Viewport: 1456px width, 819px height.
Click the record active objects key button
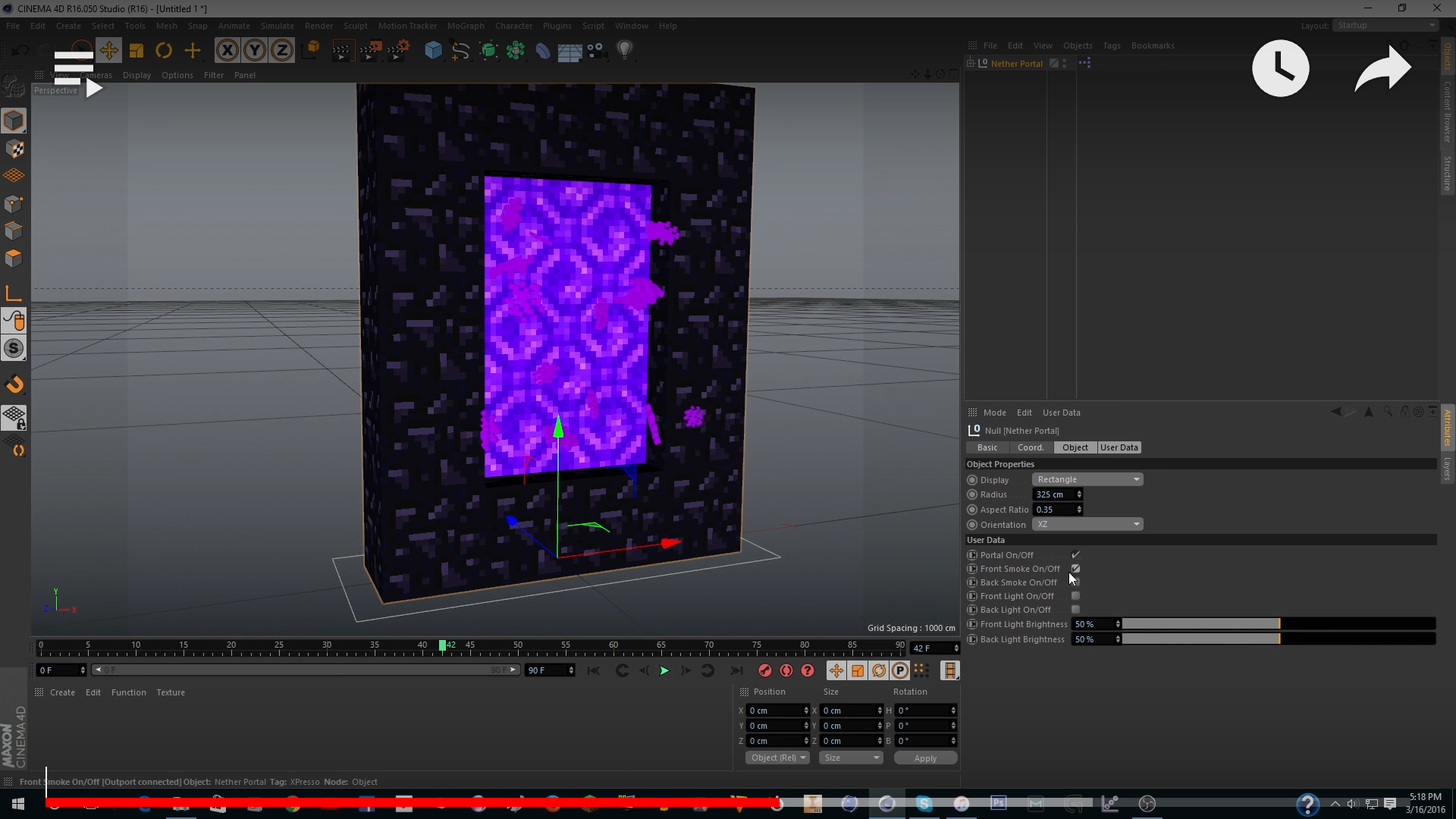pyautogui.click(x=765, y=670)
